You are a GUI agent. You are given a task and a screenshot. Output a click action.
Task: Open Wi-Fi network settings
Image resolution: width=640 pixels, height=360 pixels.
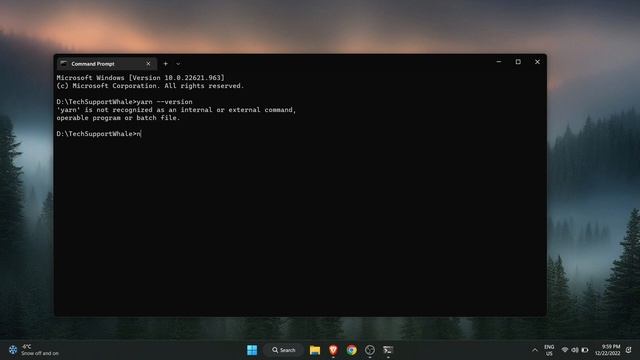click(565, 350)
